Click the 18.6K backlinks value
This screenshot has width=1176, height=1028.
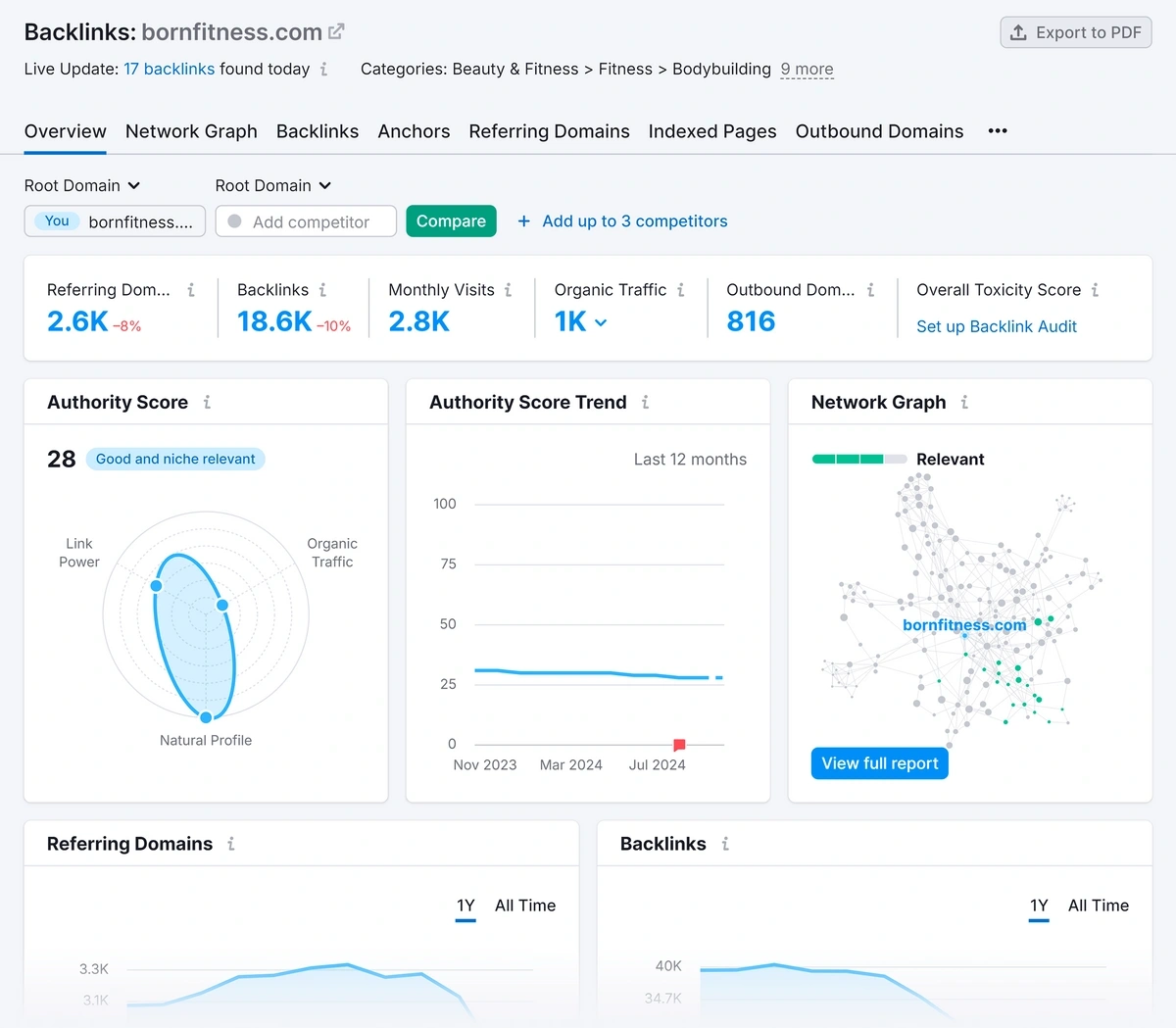274,321
